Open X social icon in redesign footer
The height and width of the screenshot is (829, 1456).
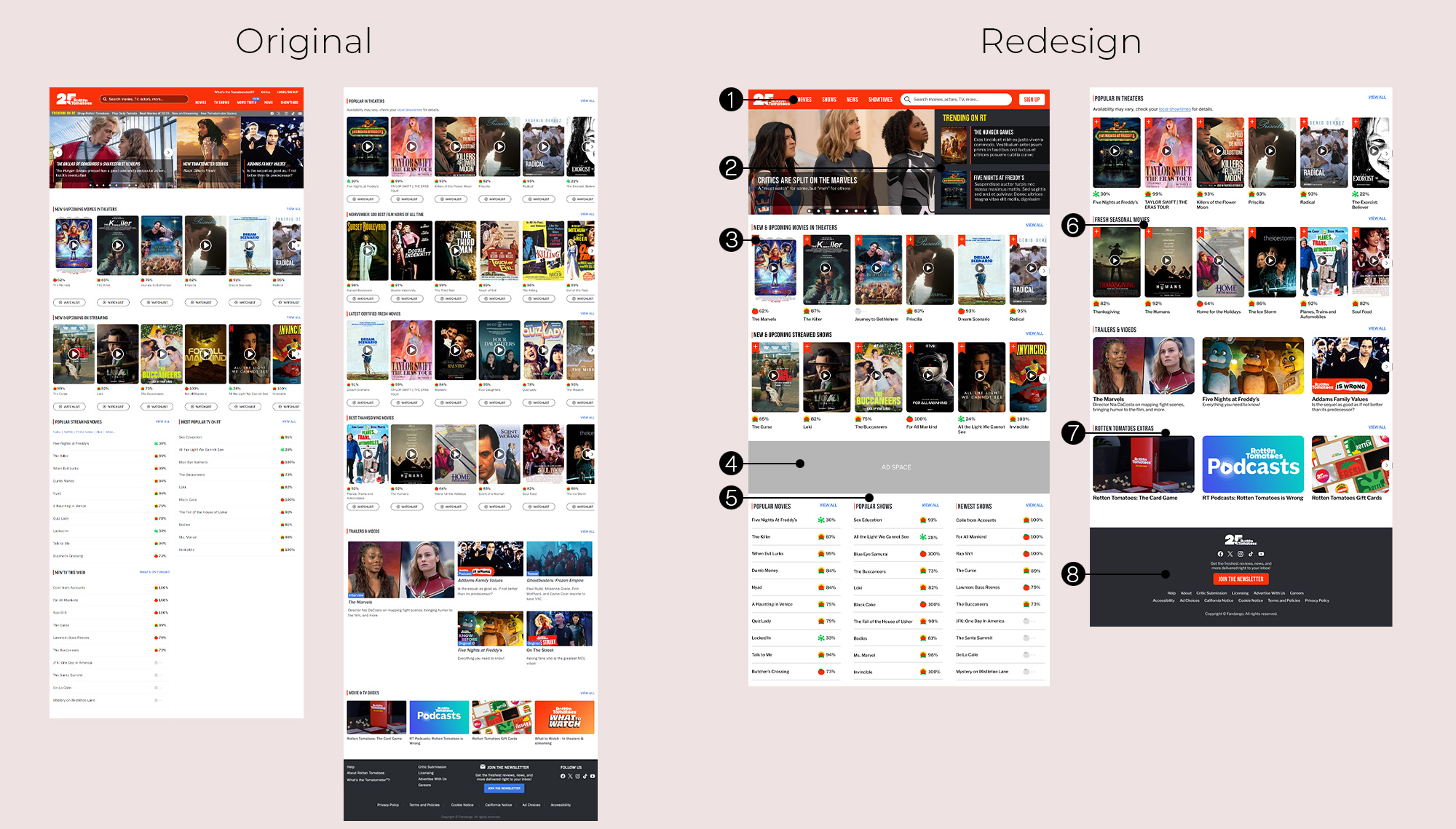1230,554
